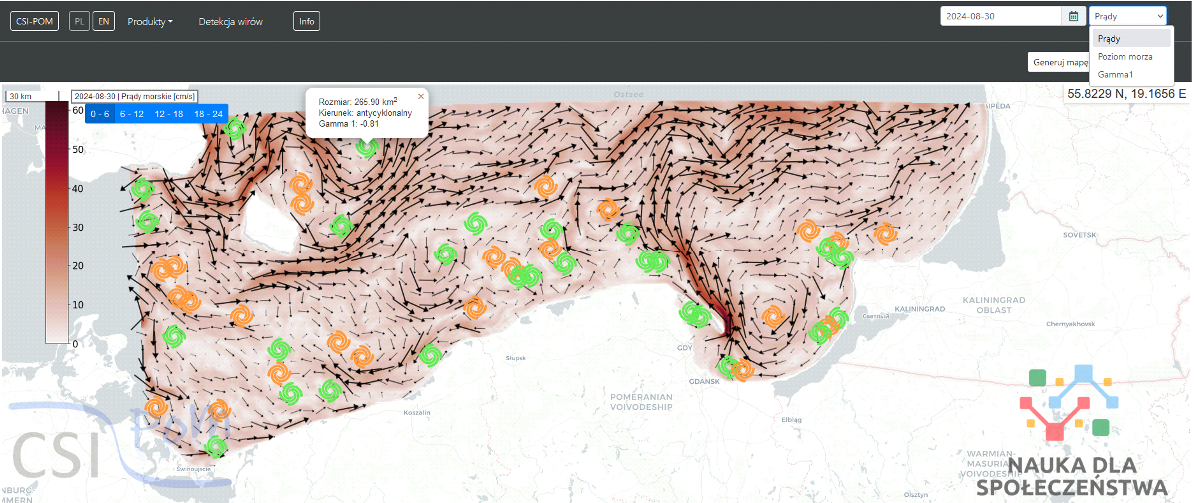Image resolution: width=1194 pixels, height=503 pixels.
Task: Expand the Produkty dropdown menu
Action: [x=150, y=21]
